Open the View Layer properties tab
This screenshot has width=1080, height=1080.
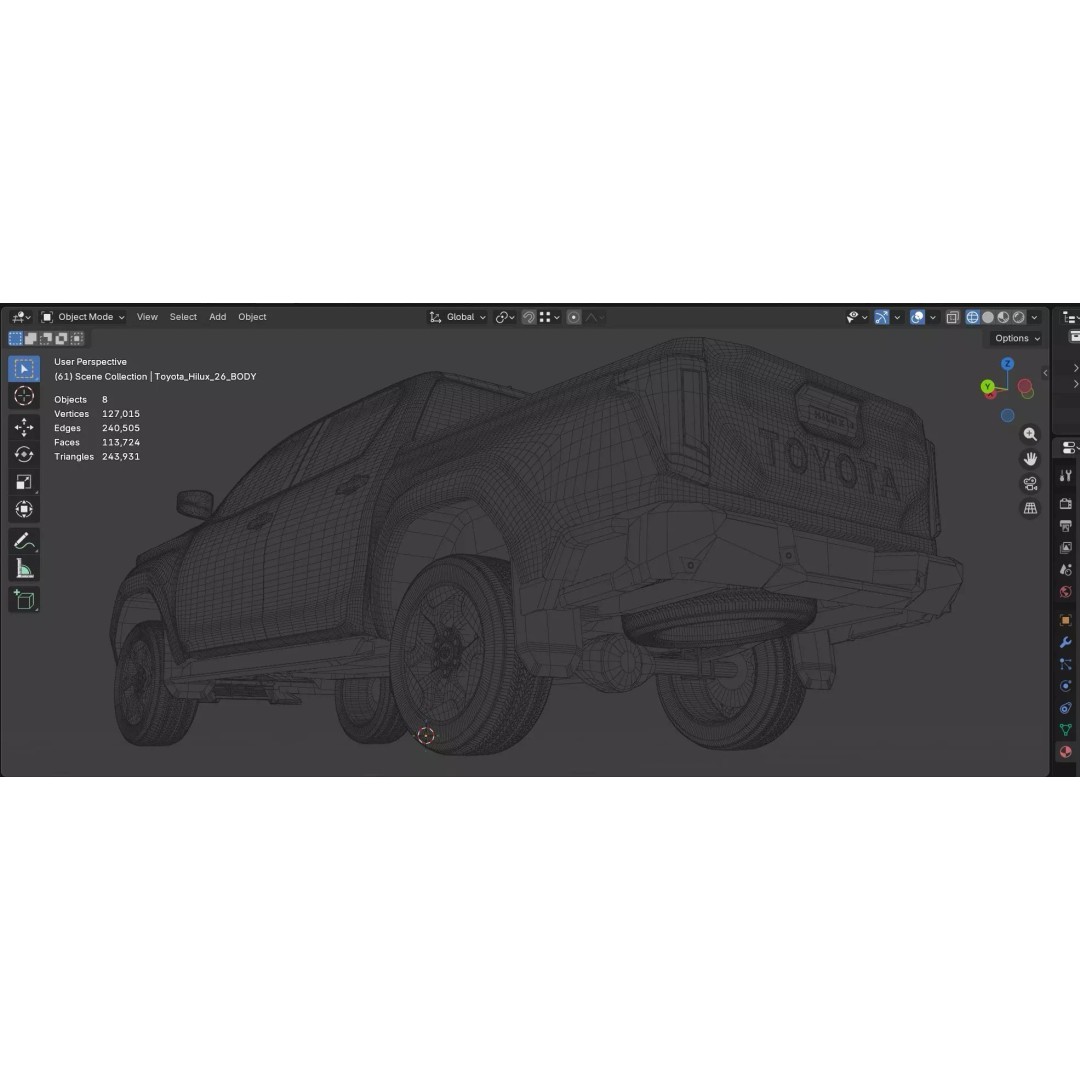click(x=1066, y=548)
